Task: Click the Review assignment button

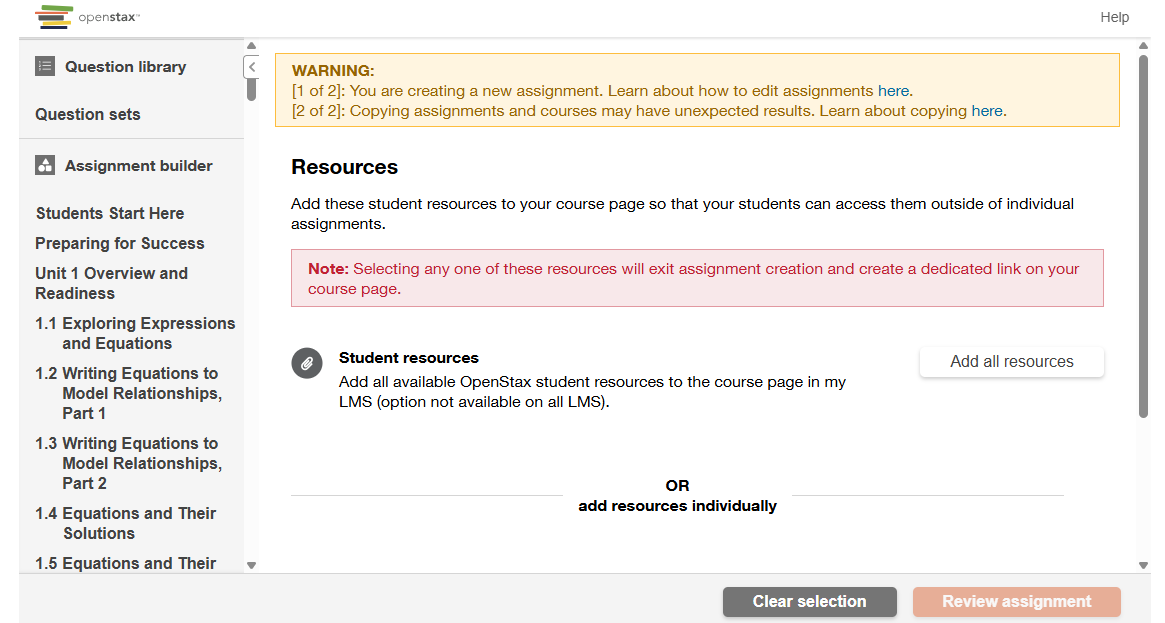Action: 1016,601
